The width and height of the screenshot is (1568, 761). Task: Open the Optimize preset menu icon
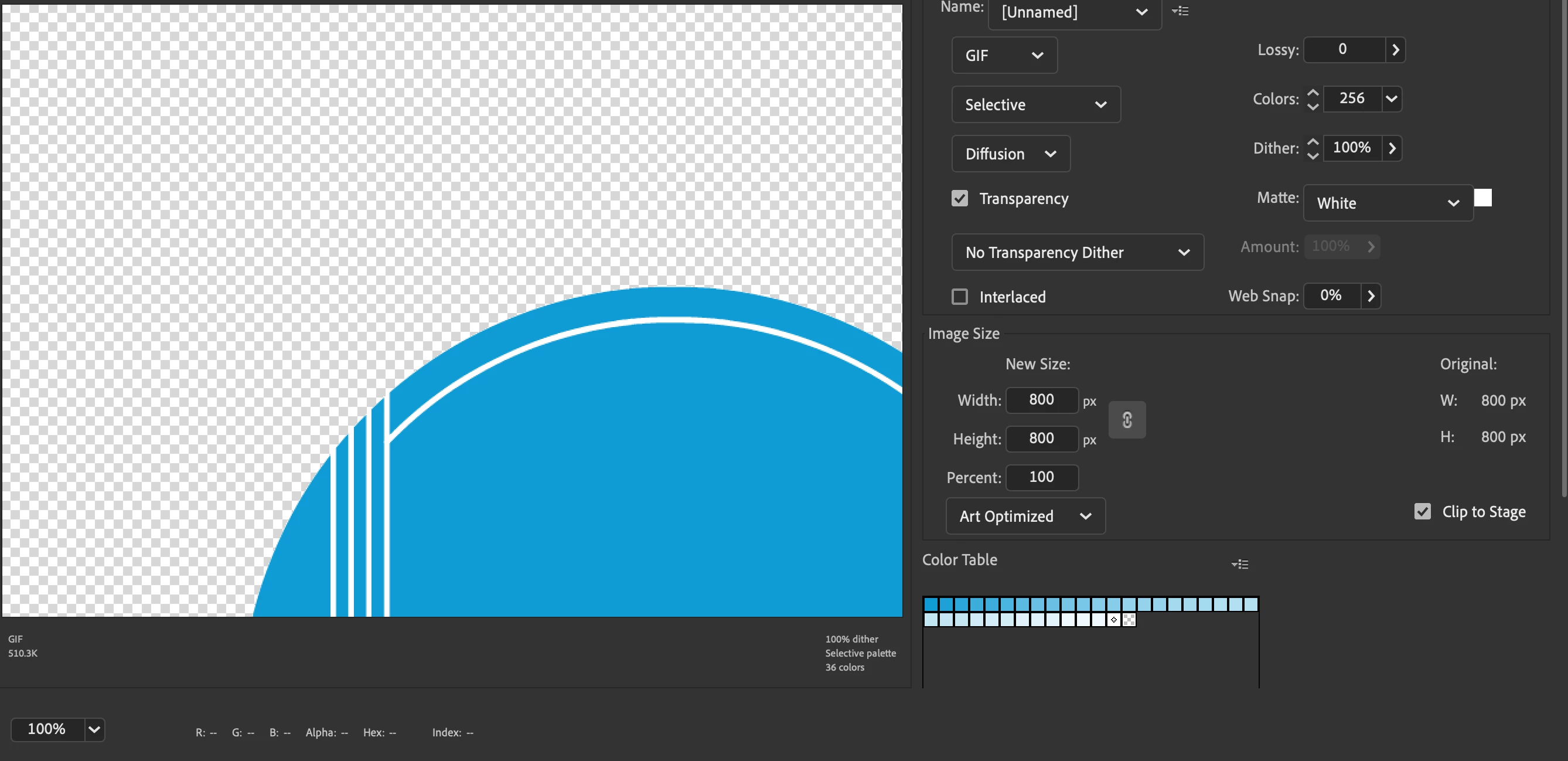pyautogui.click(x=1180, y=11)
